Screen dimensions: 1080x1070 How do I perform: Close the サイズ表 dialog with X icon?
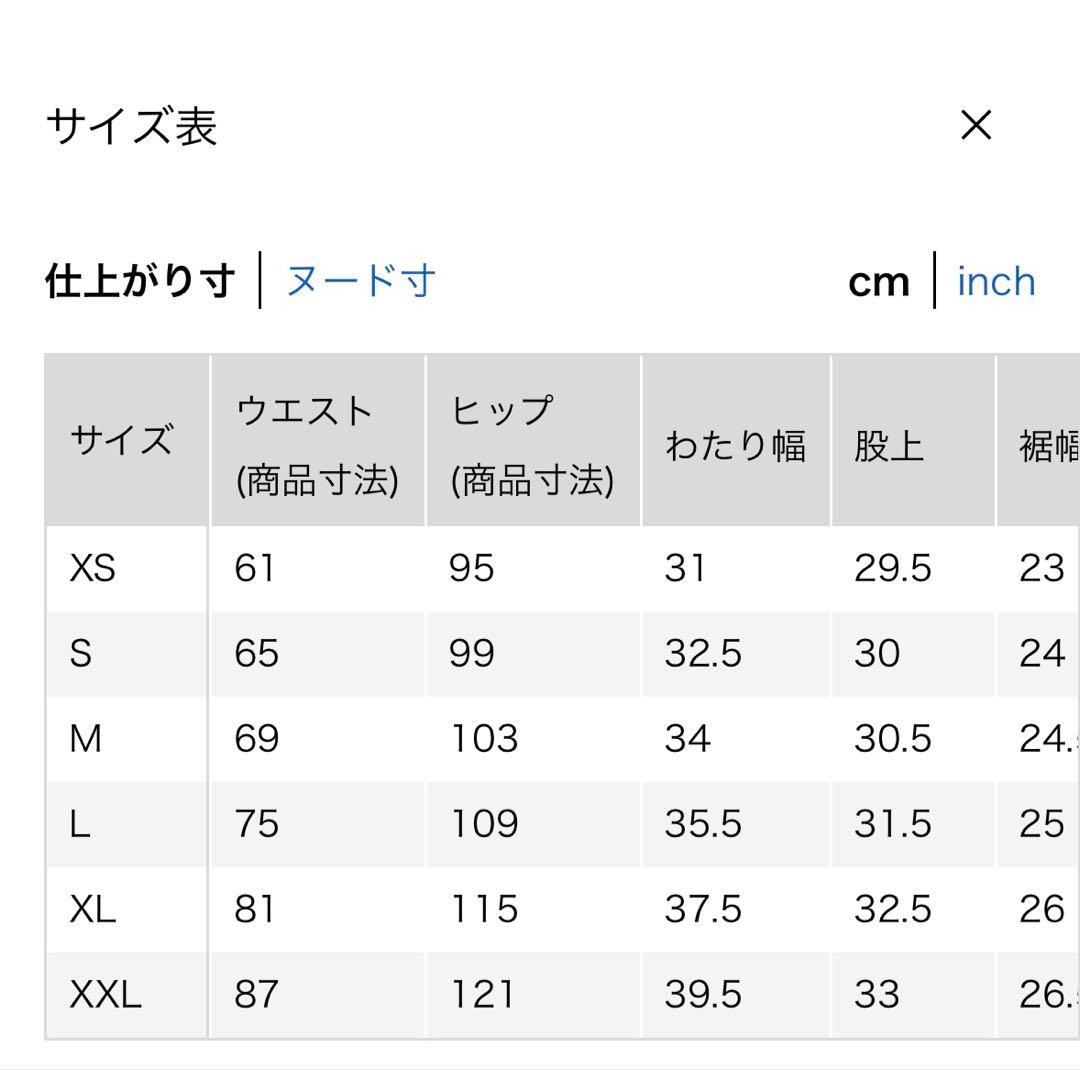(x=976, y=125)
